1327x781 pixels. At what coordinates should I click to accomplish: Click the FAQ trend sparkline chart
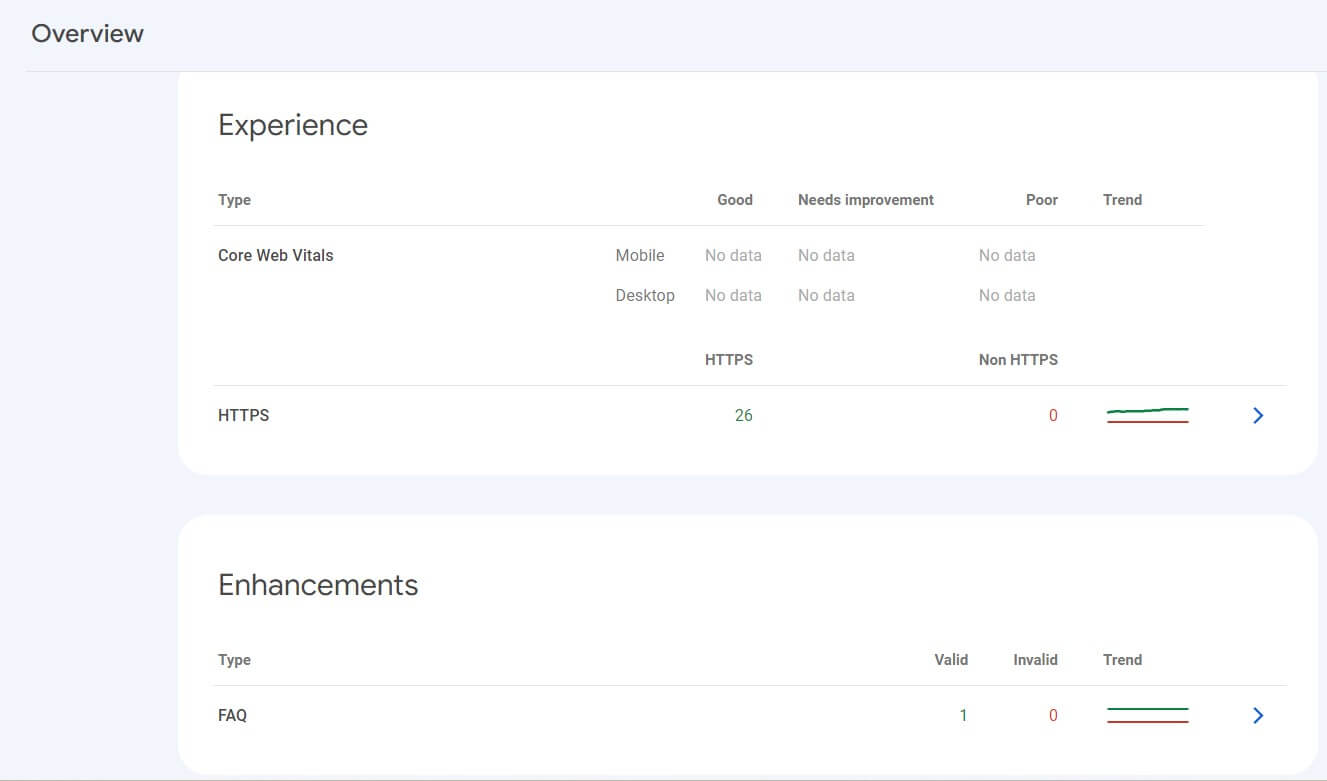tap(1147, 714)
